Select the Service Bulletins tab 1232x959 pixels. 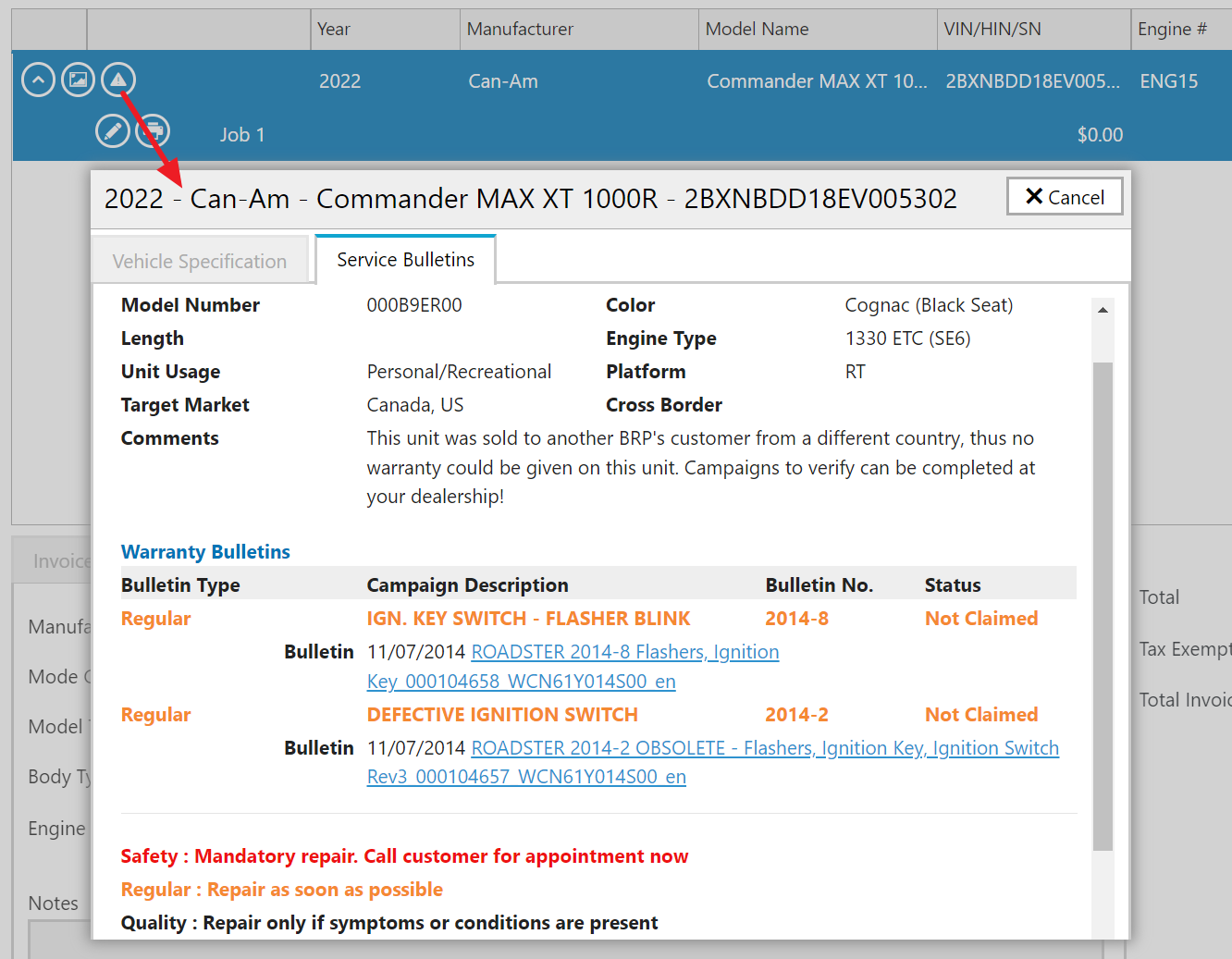[405, 260]
